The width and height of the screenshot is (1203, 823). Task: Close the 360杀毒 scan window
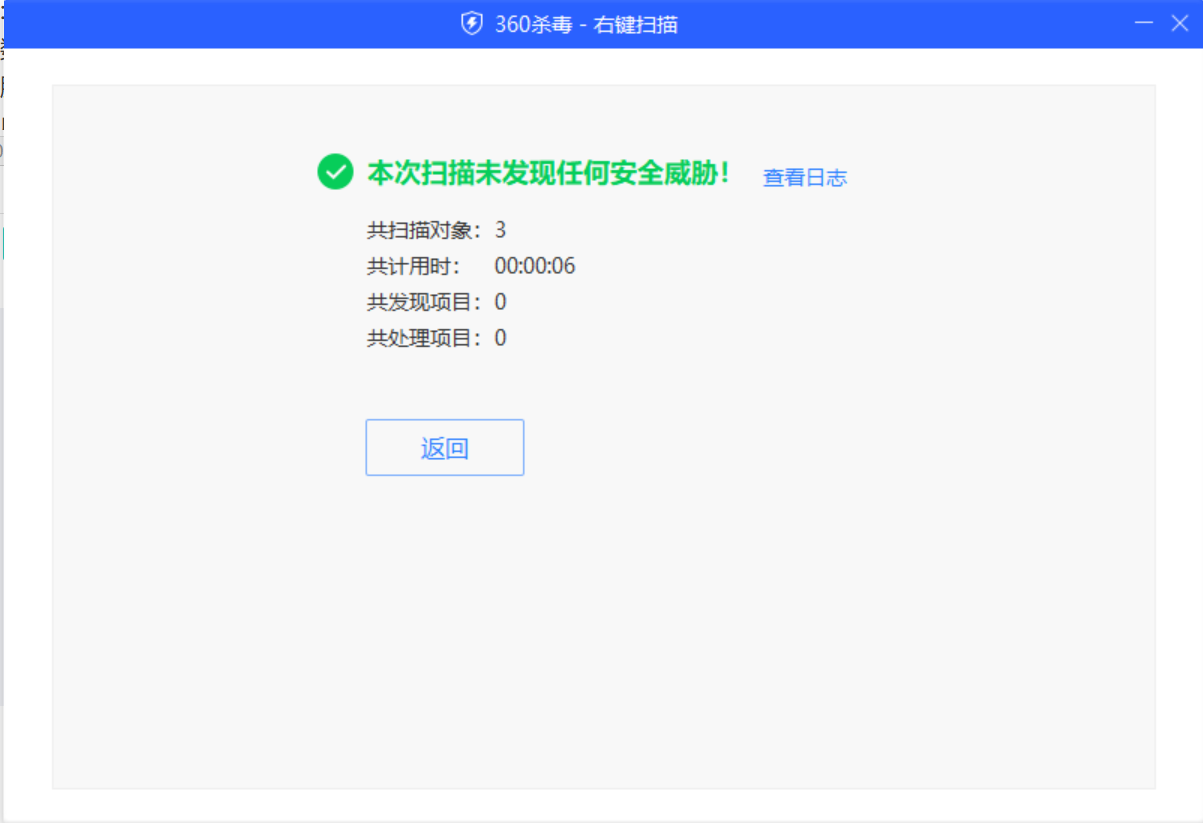1180,23
